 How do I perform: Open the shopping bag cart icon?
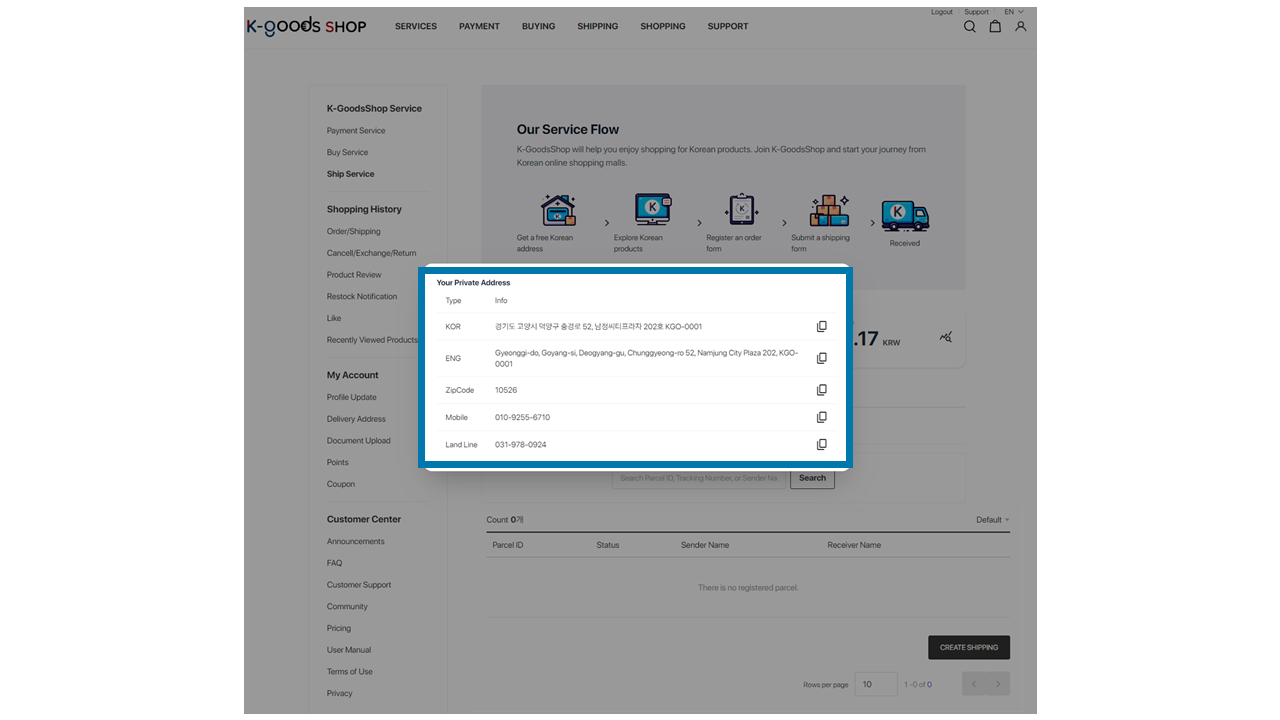click(x=995, y=27)
